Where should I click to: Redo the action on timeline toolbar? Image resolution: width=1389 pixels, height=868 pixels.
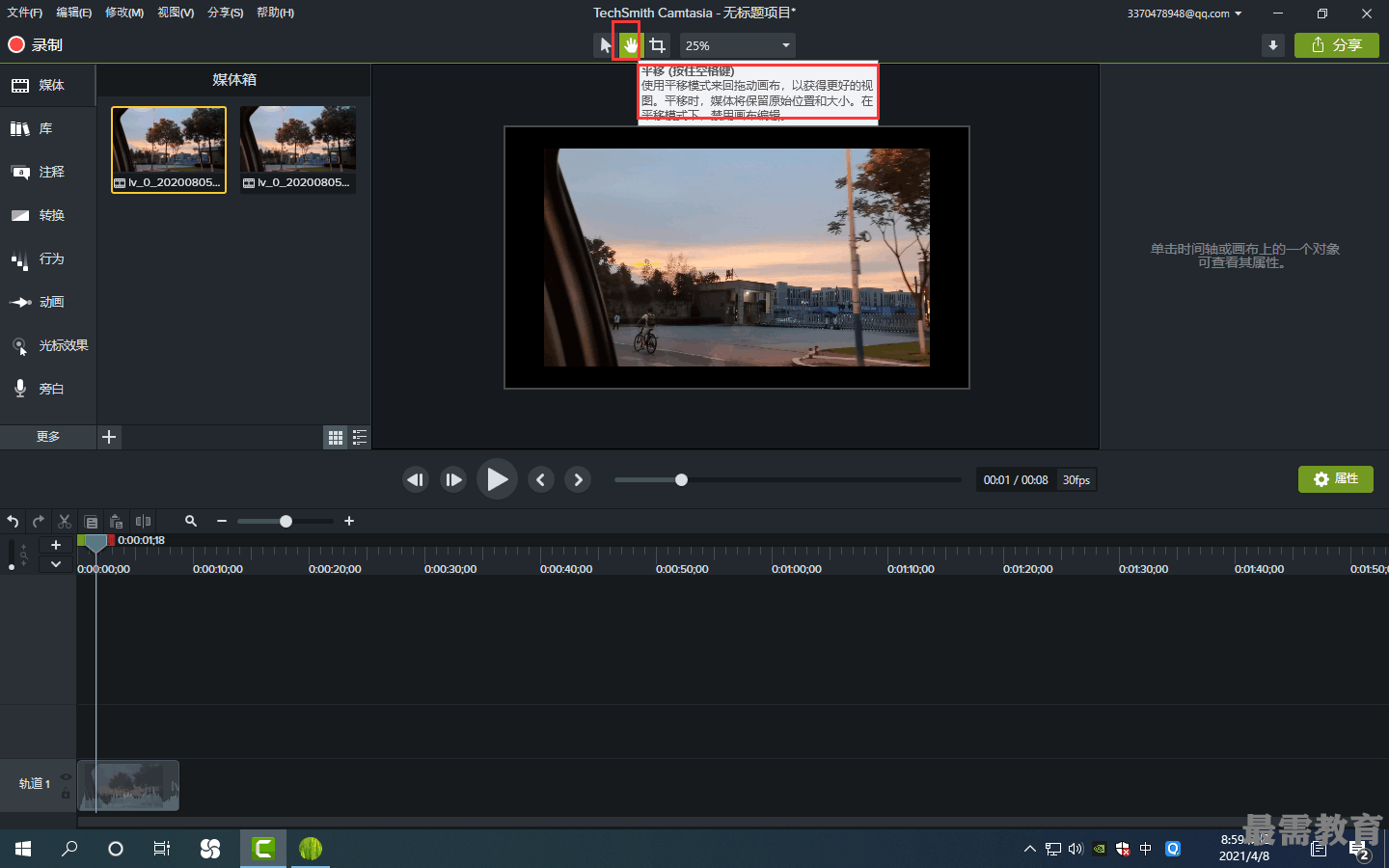coord(39,521)
